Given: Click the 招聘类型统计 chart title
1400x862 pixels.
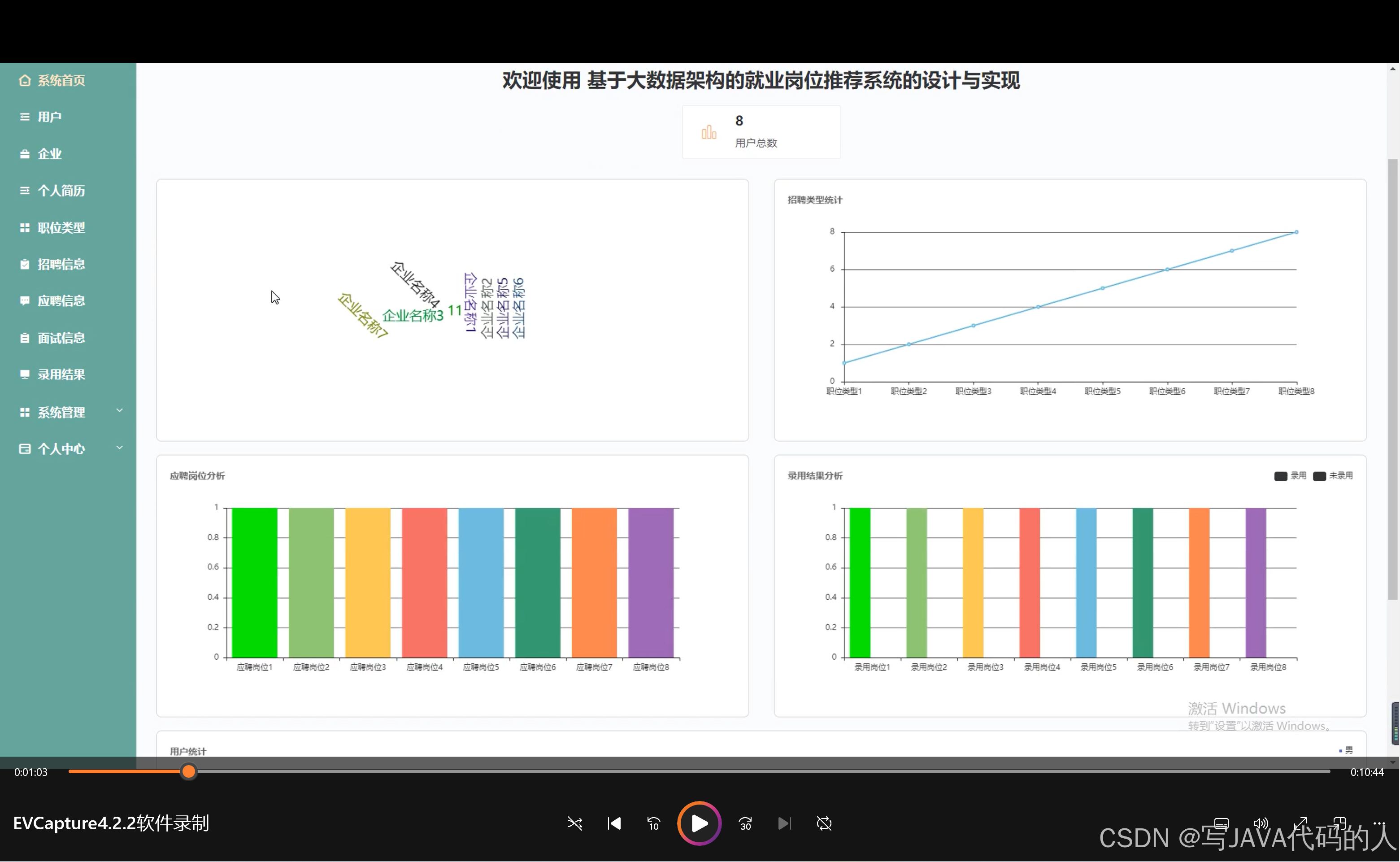Looking at the screenshot, I should click(x=815, y=200).
